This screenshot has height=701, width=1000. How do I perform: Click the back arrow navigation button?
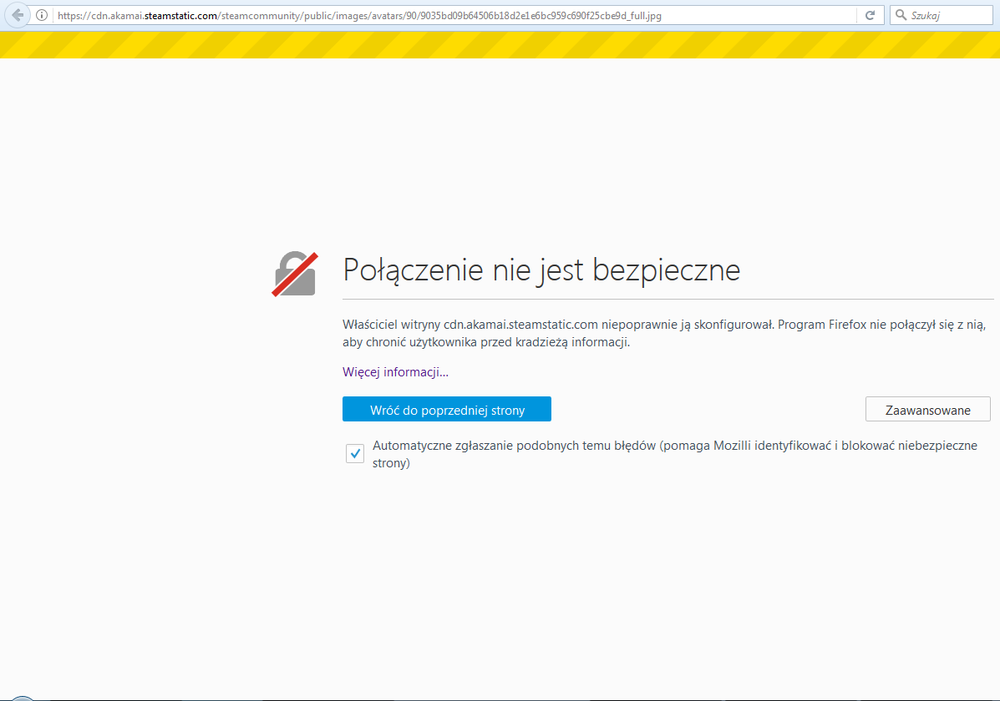pos(17,15)
